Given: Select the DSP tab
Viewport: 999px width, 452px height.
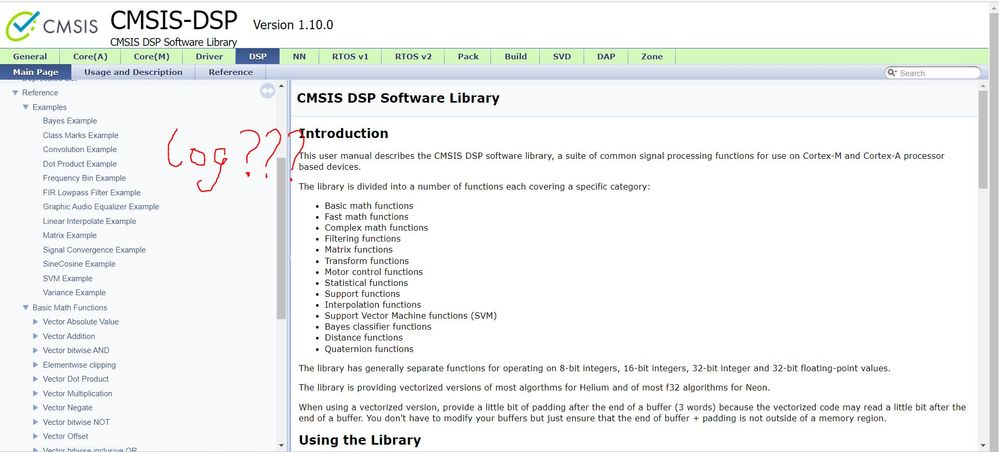Looking at the screenshot, I should [x=258, y=56].
